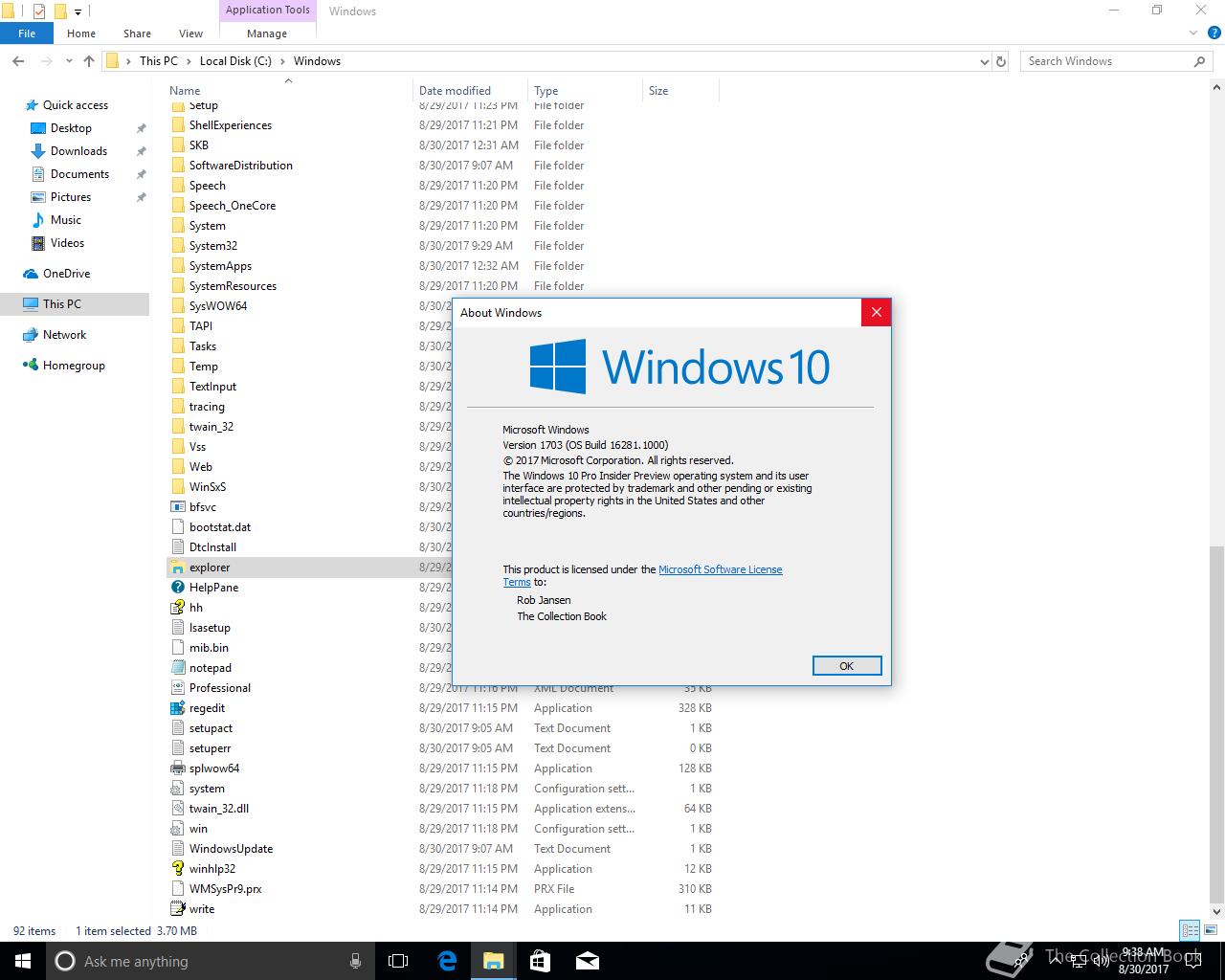The image size is (1225, 980).
Task: Select Pictures in navigation pane
Action: click(71, 197)
